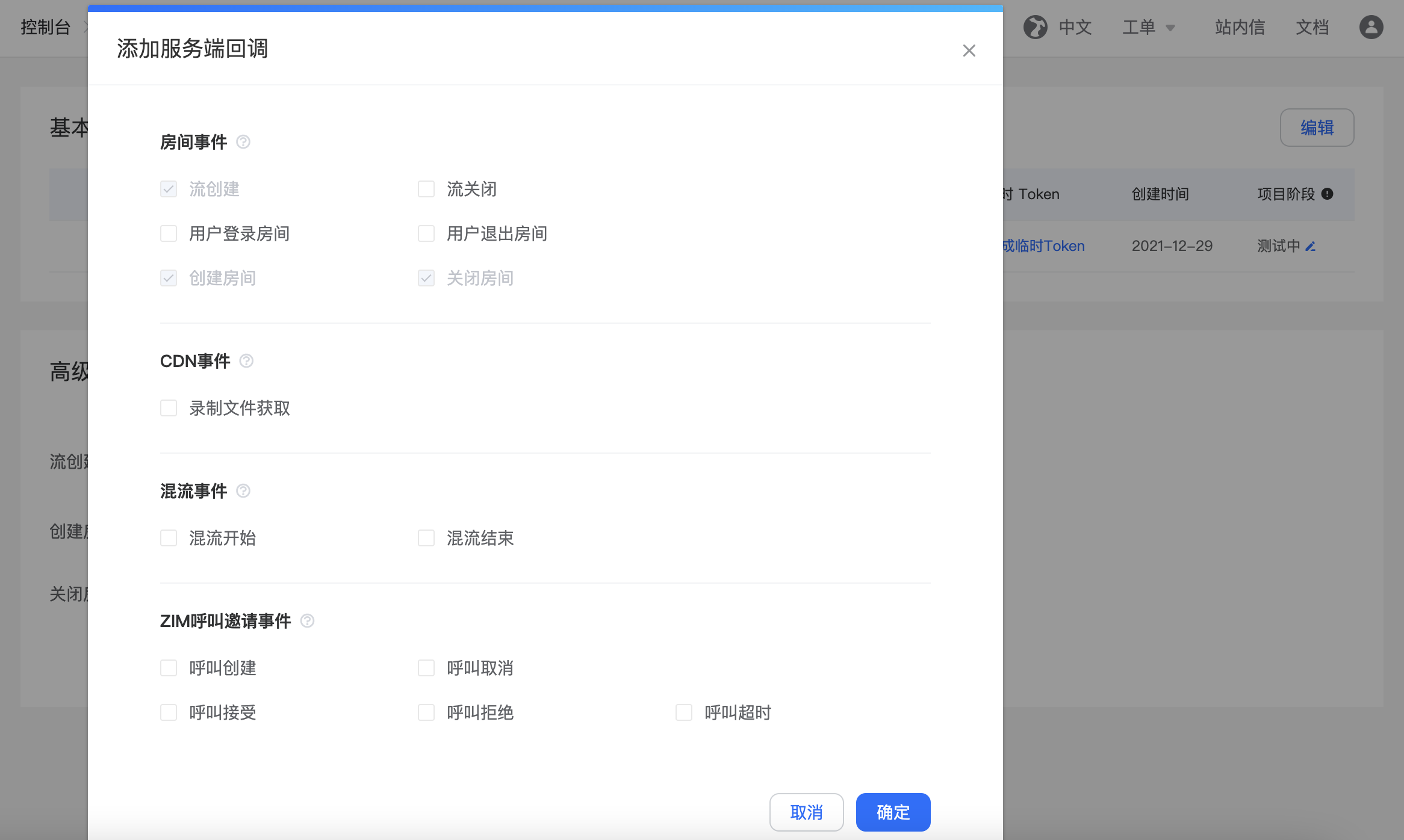The width and height of the screenshot is (1404, 840).
Task: Click help icon next to 混流事件
Action: coord(243,491)
